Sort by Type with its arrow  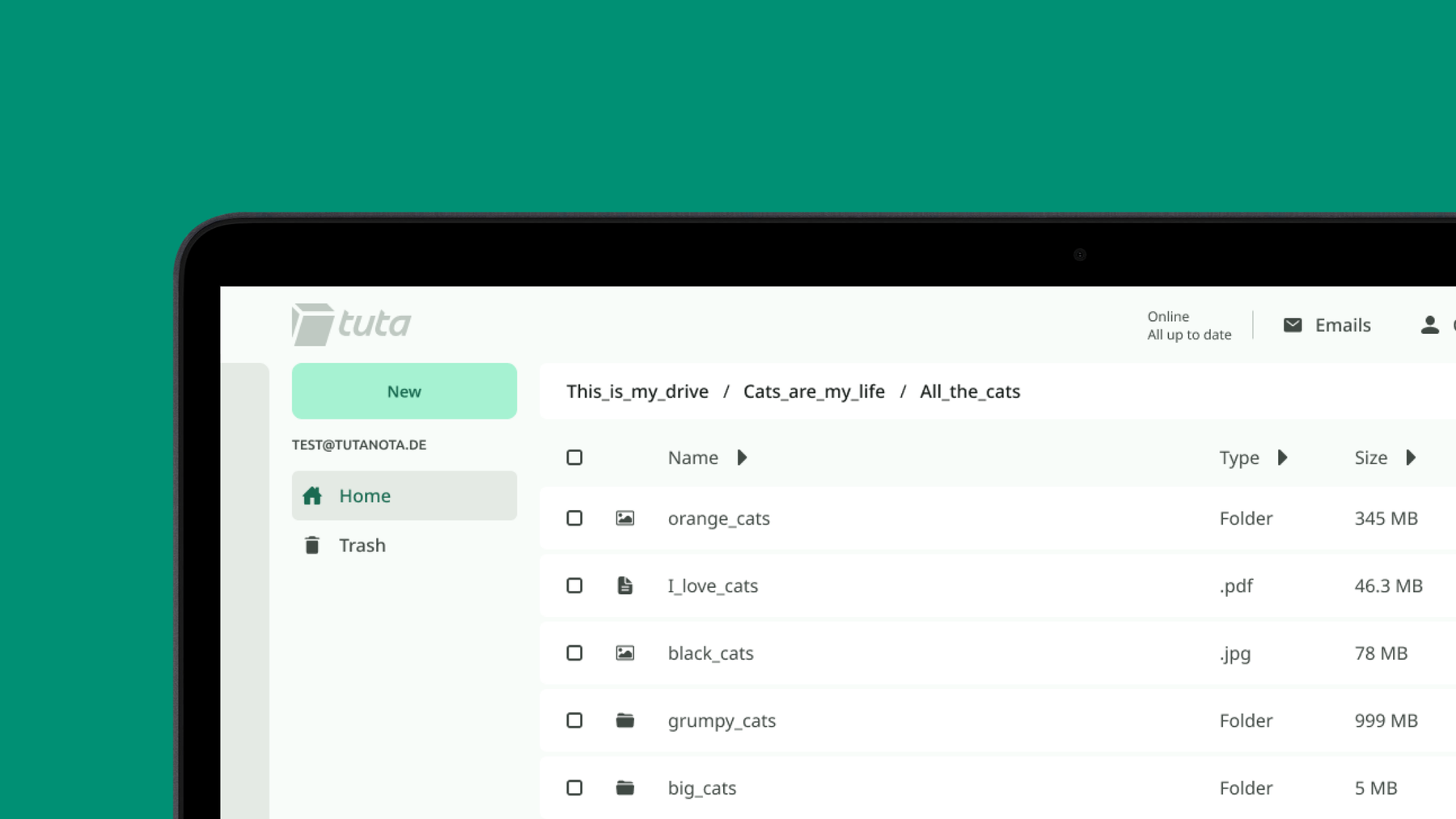tap(1283, 457)
